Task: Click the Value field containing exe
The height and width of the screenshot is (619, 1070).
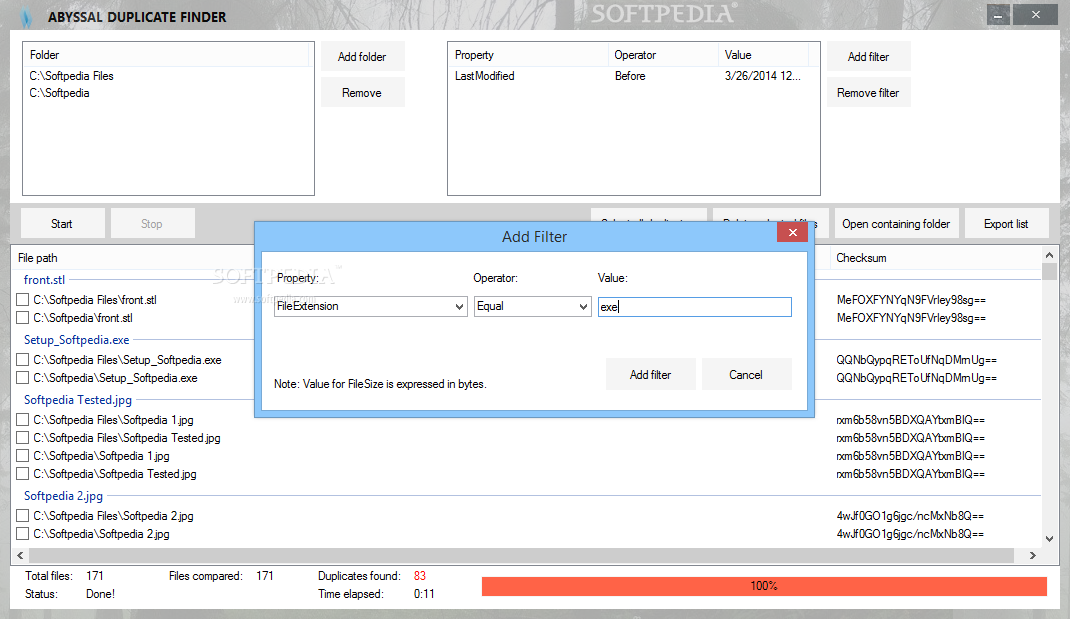Action: 695,306
